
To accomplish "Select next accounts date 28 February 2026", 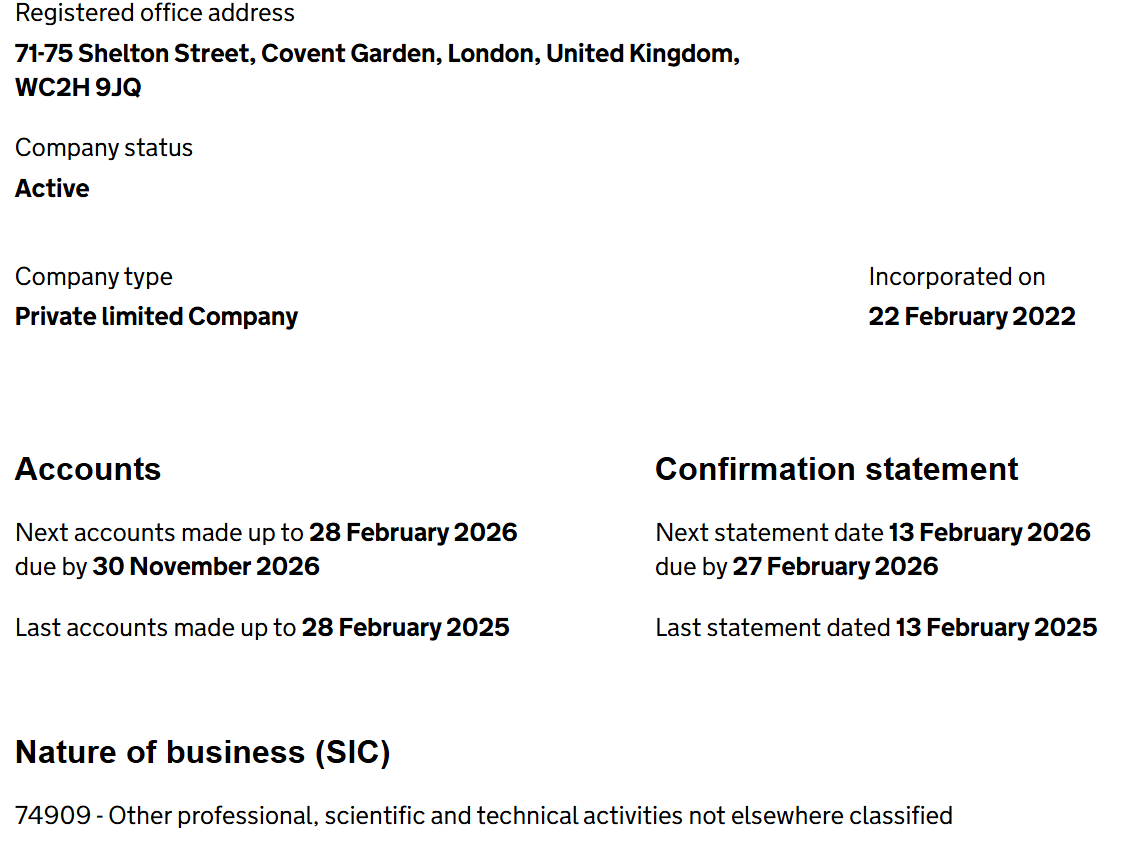I will pos(413,533).
